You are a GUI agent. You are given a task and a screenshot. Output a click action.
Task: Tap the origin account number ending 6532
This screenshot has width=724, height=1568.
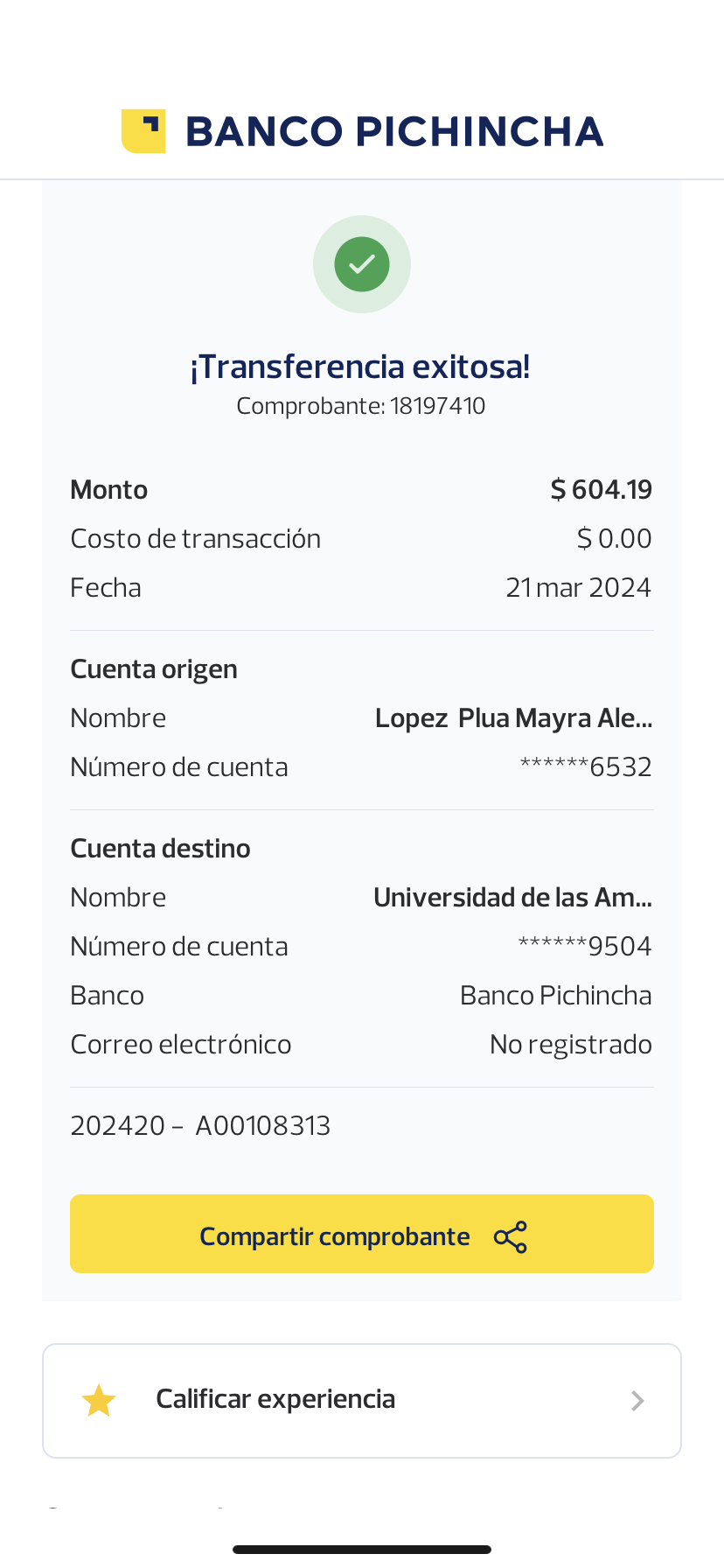click(x=586, y=767)
